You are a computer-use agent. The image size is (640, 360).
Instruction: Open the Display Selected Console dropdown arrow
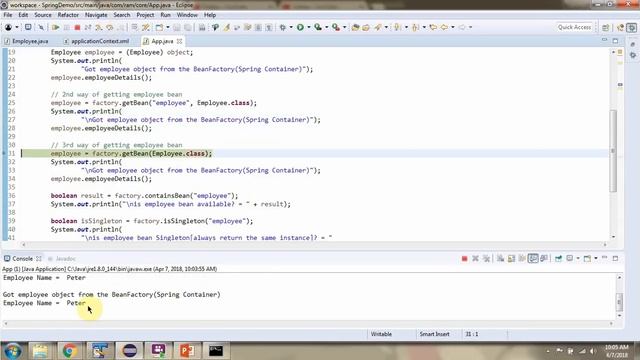[578, 258]
